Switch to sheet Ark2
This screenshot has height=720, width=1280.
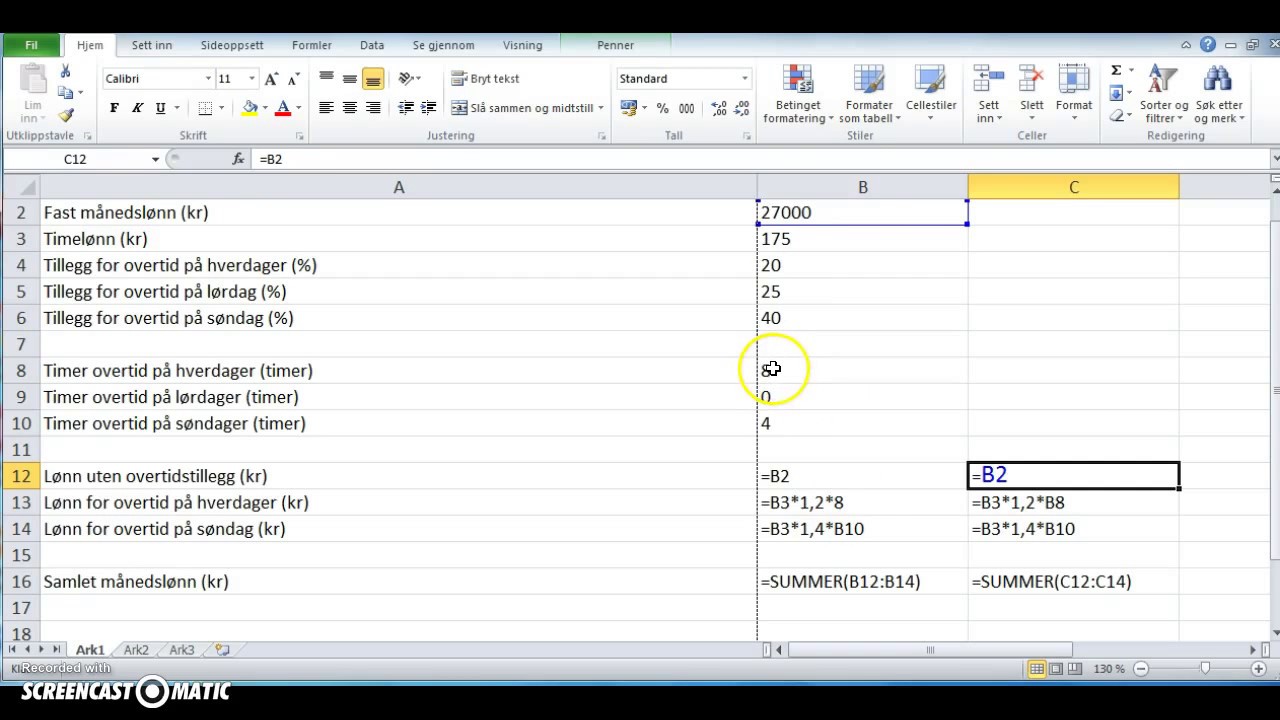[x=136, y=650]
